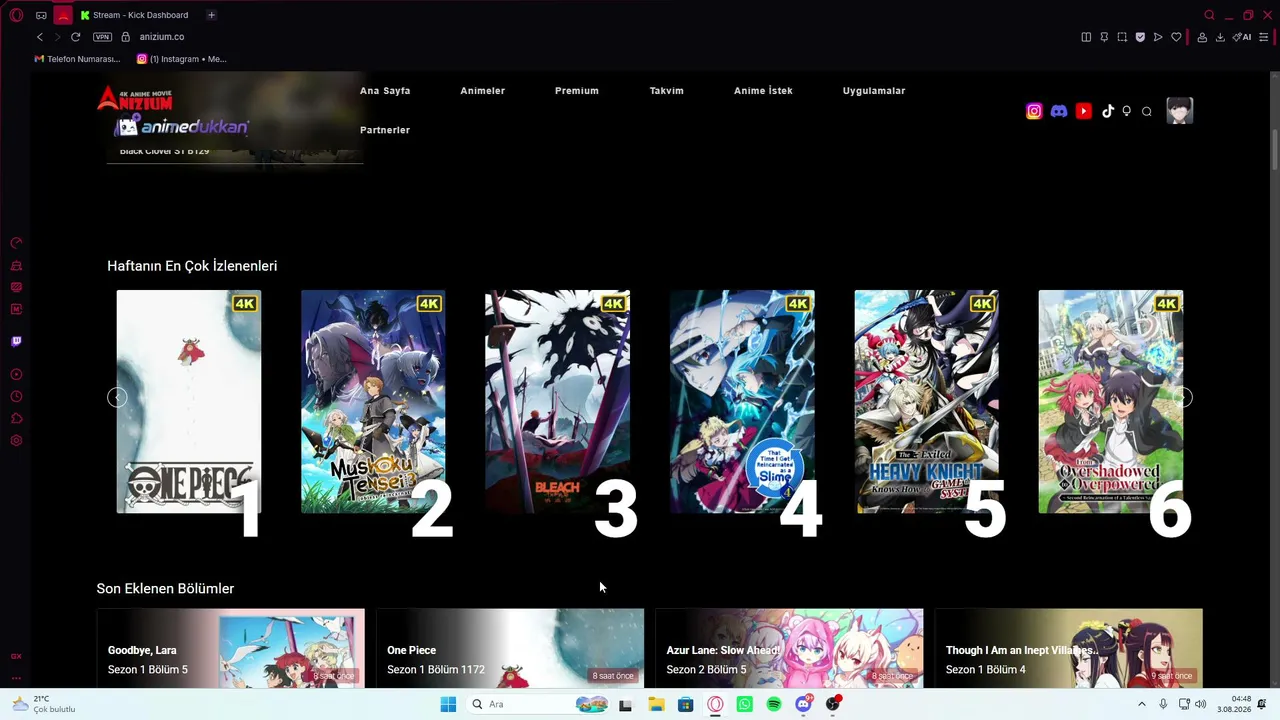Open the Exiled Heavy Knight poster

[927, 402]
